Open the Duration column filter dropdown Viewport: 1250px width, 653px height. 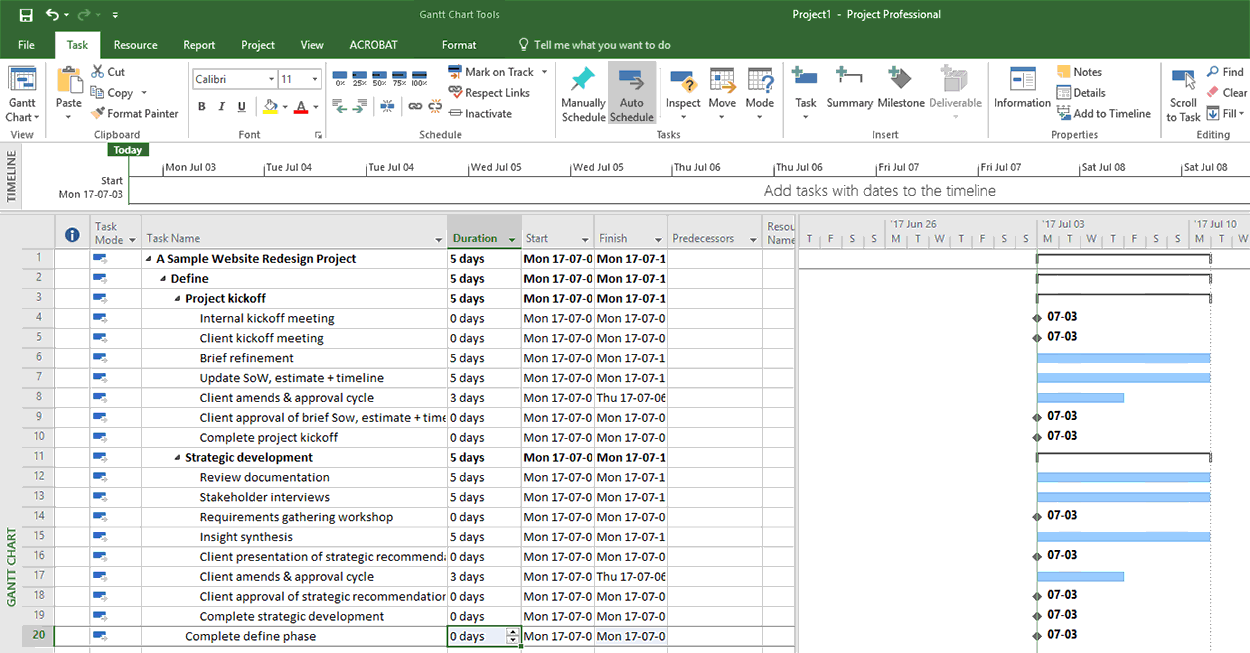[512, 239]
